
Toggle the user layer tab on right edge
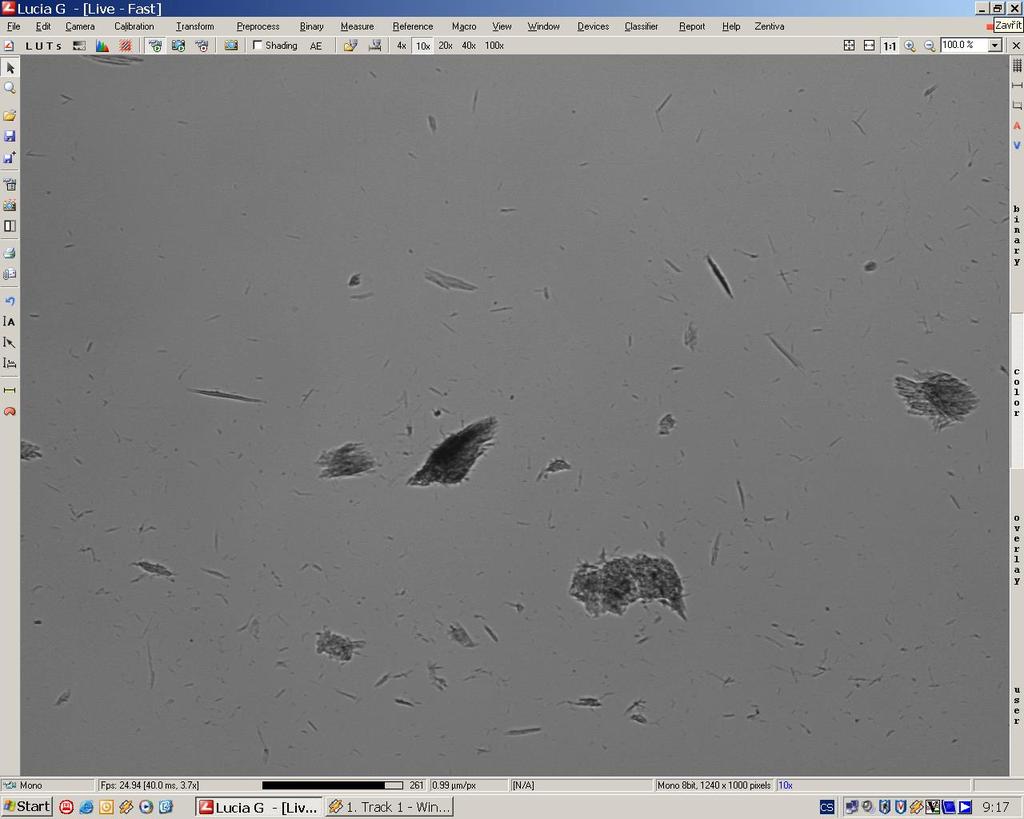pyautogui.click(x=1016, y=705)
